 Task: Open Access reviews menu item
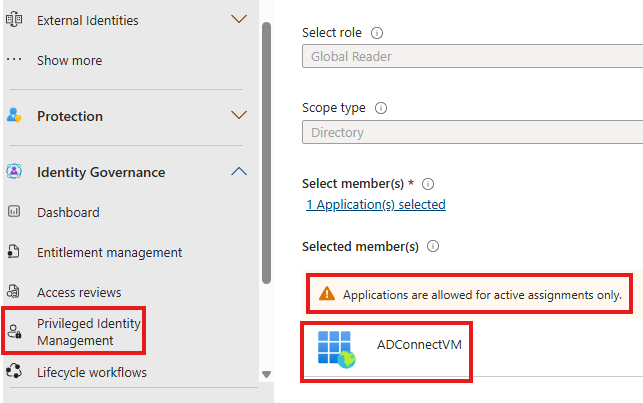pyautogui.click(x=79, y=292)
